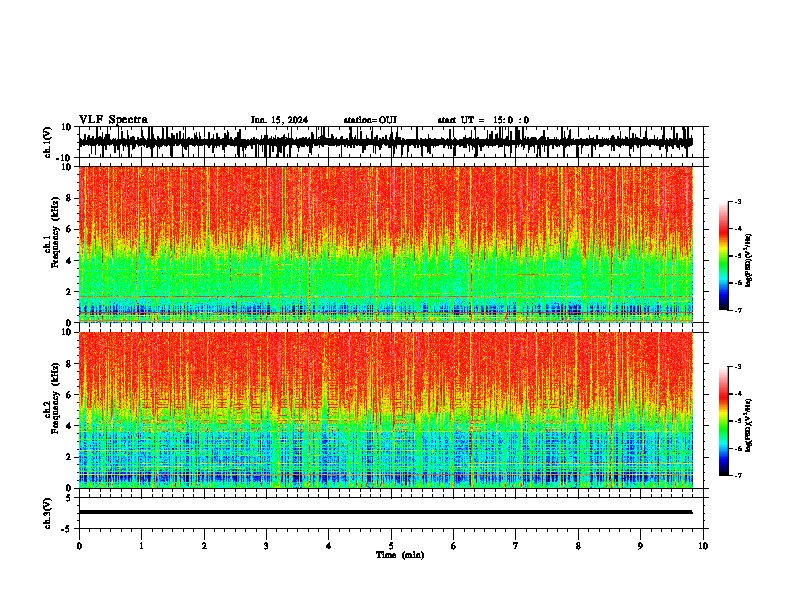Click ch.1 spectrogram '2' kHz tick label
792x612 pixels.
point(70,292)
